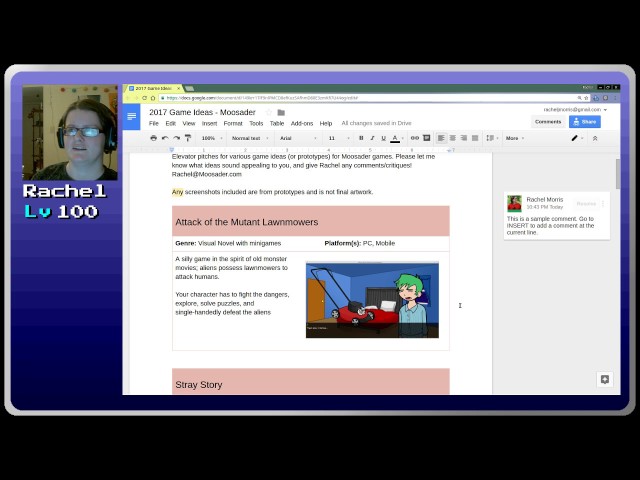Click the Rachel@Moosader.com text
The height and width of the screenshot is (480, 640).
[x=207, y=174]
